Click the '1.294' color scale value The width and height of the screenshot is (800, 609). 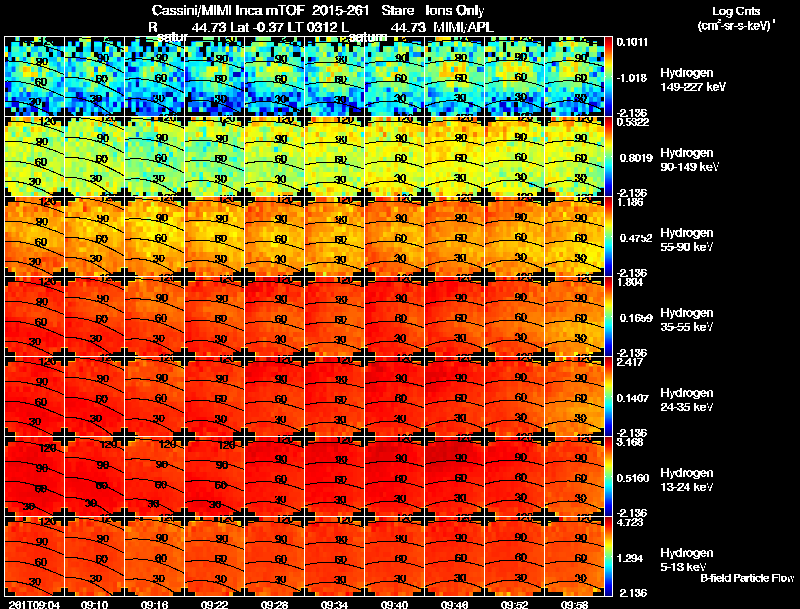point(630,559)
